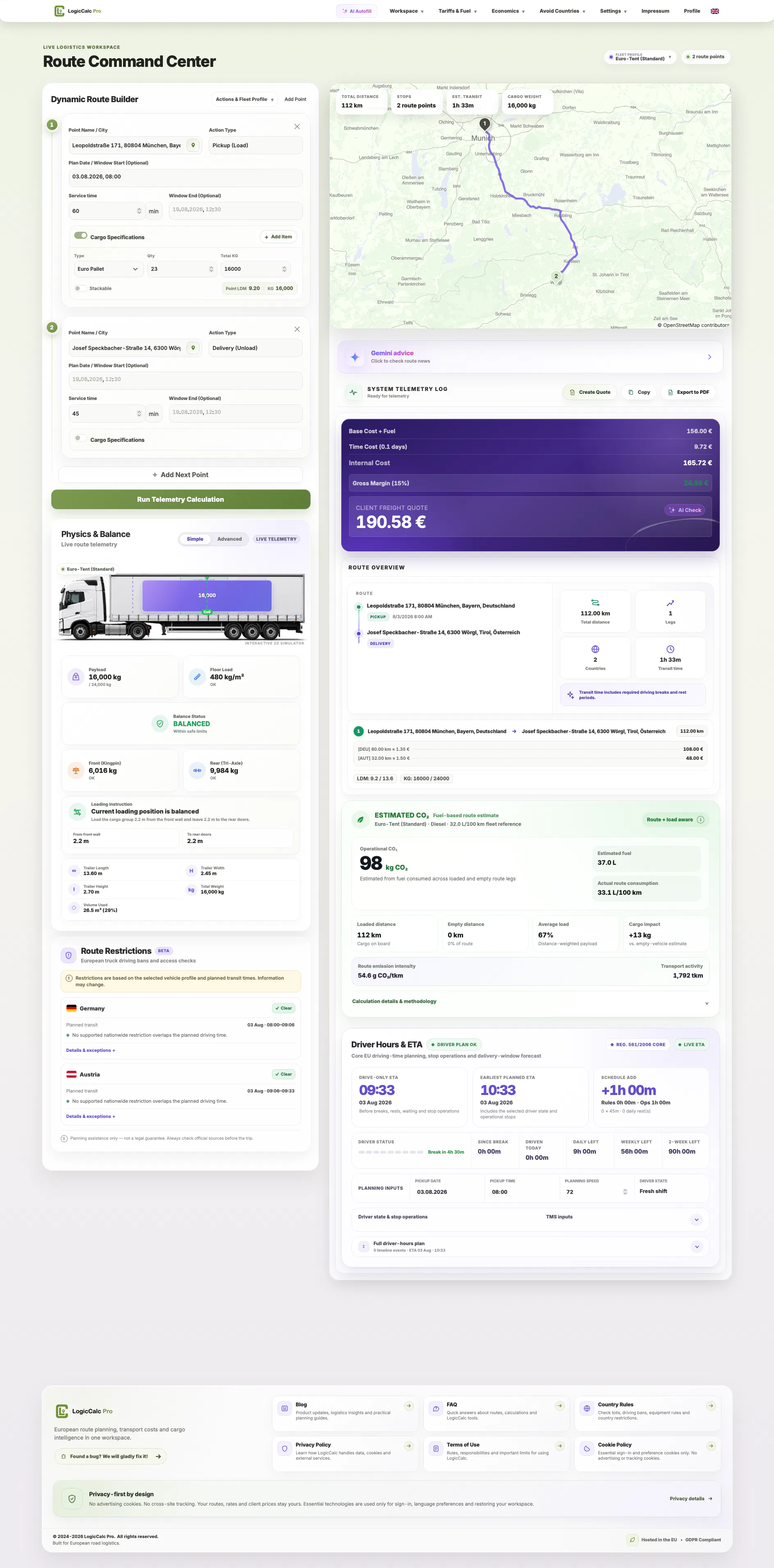774x1568 pixels.
Task: Click map marker 2 near Wörgl
Action: point(555,277)
